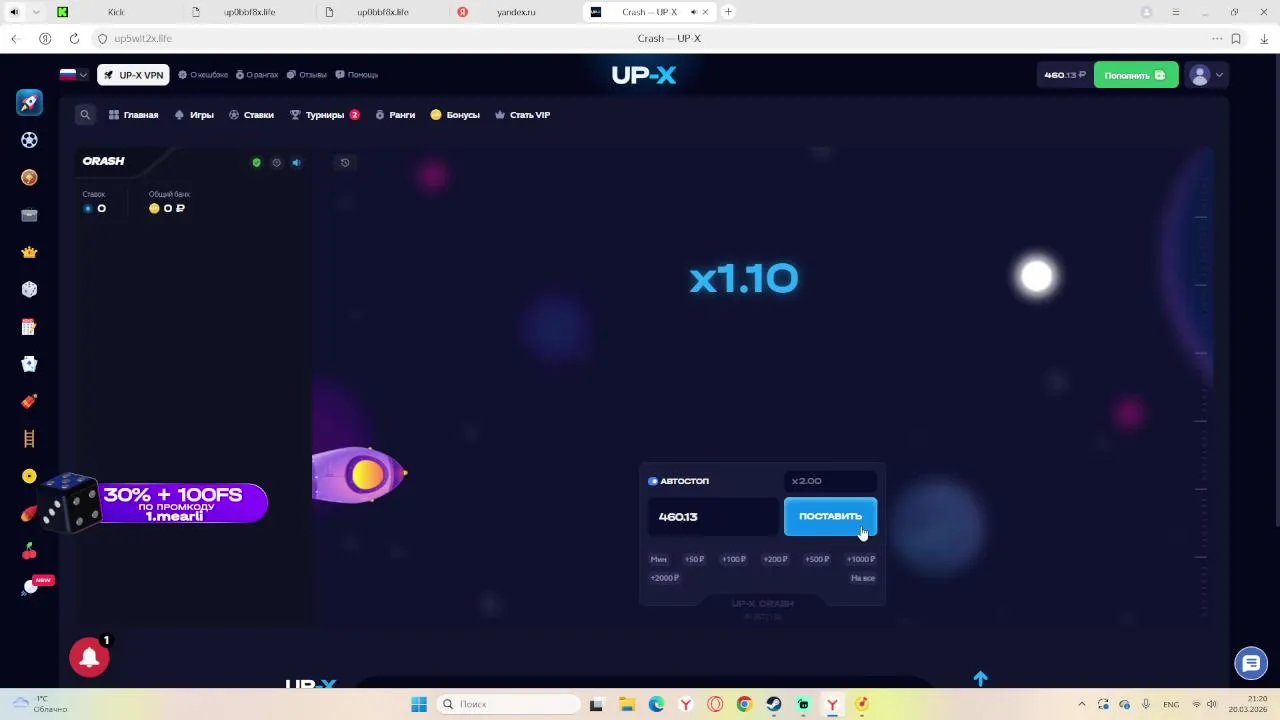Switch to the Kick browser tab

[x=116, y=12]
